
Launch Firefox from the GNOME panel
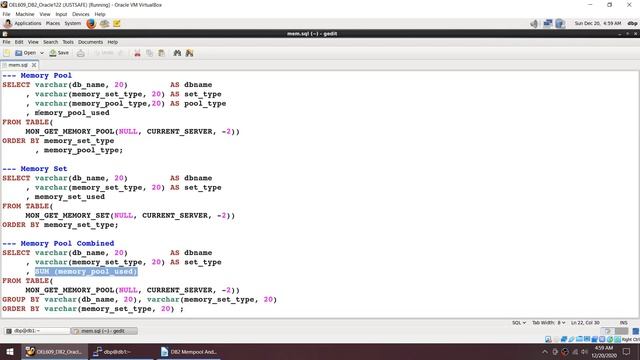91,24
